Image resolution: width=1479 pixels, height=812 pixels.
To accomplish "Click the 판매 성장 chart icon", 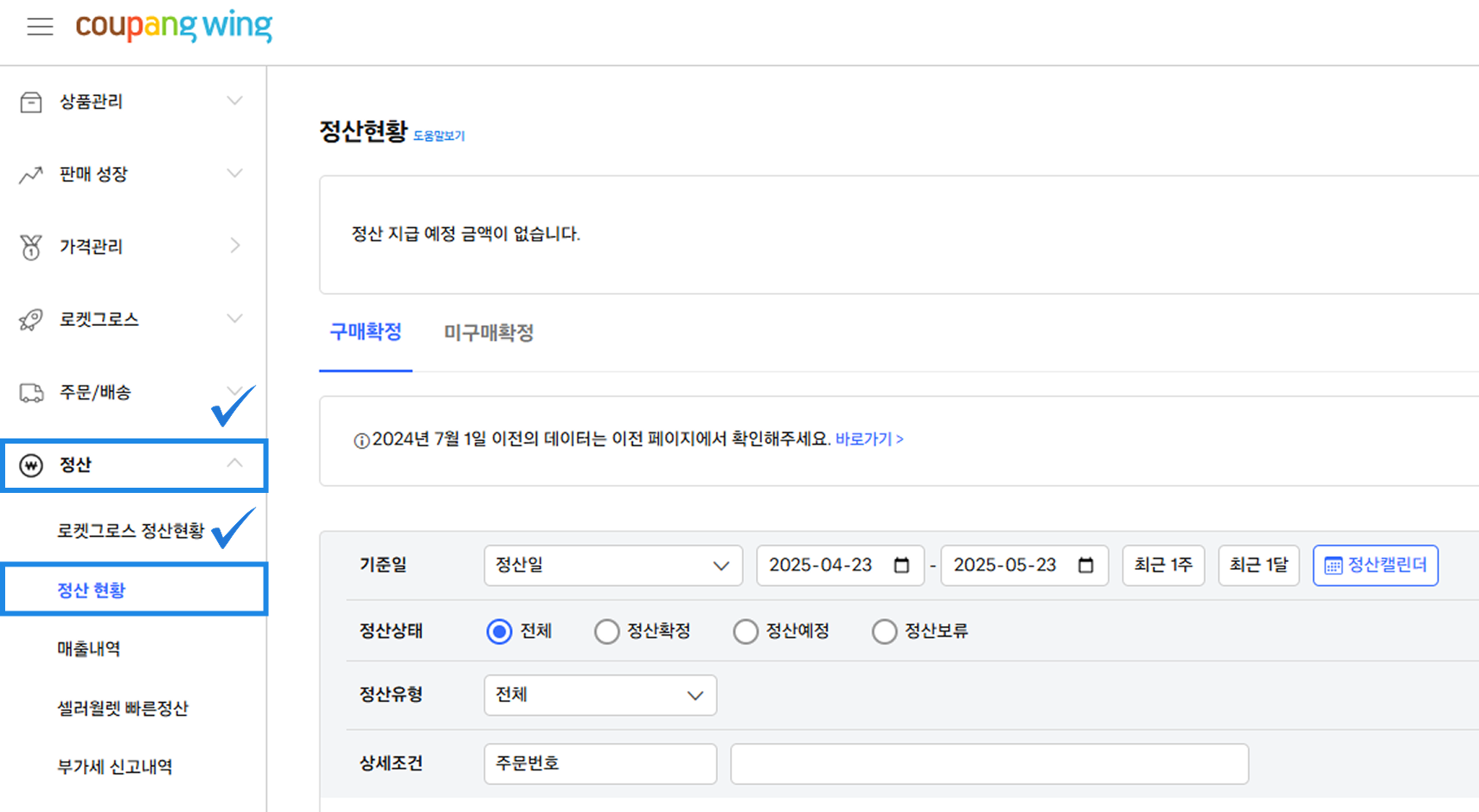I will pyautogui.click(x=31, y=174).
